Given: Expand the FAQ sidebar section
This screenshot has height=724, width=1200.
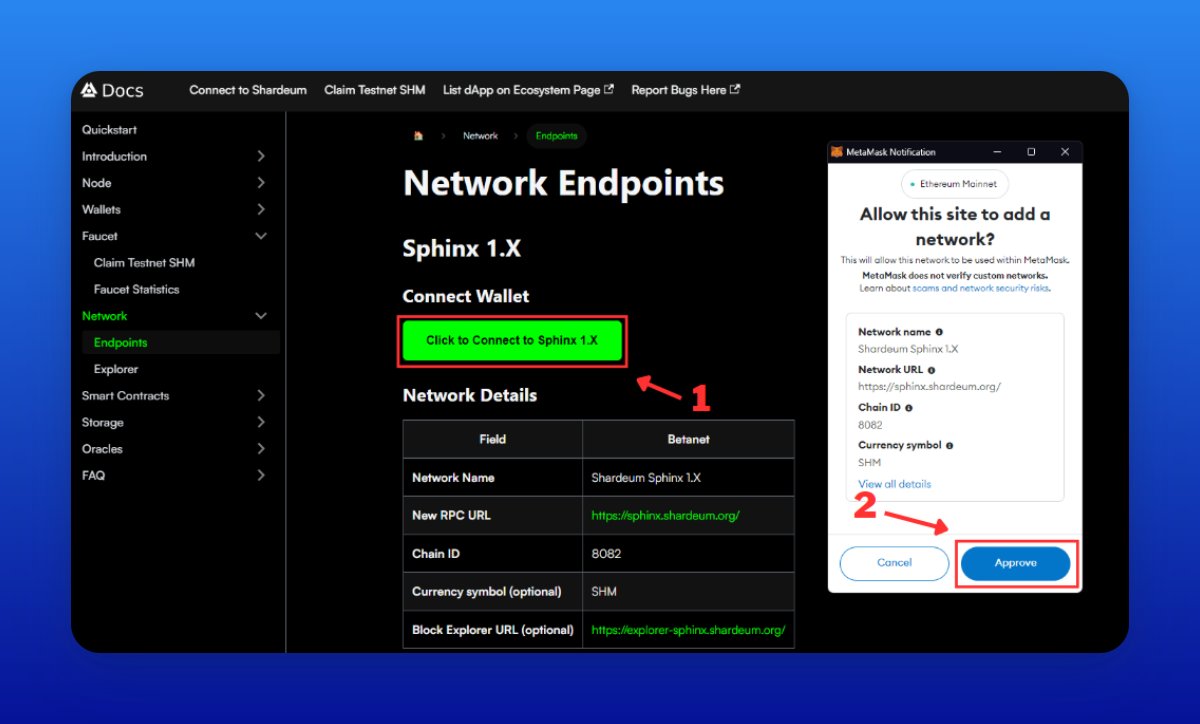Looking at the screenshot, I should click(260, 475).
